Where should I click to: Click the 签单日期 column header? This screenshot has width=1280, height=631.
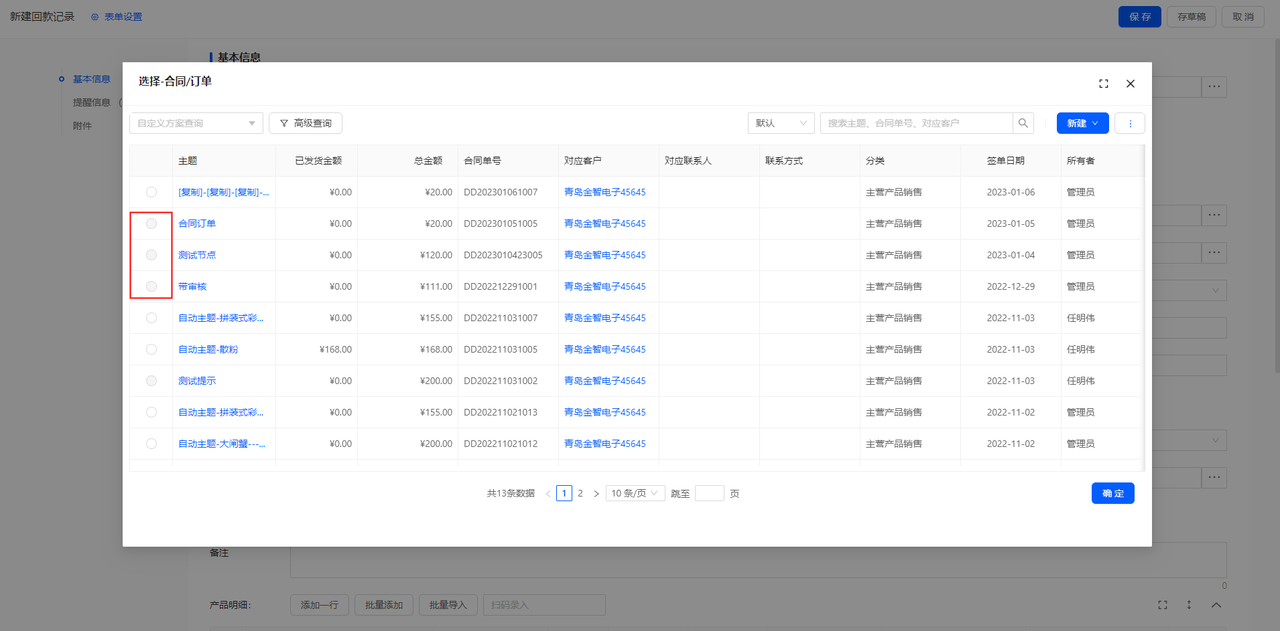pyautogui.click(x=1006, y=161)
